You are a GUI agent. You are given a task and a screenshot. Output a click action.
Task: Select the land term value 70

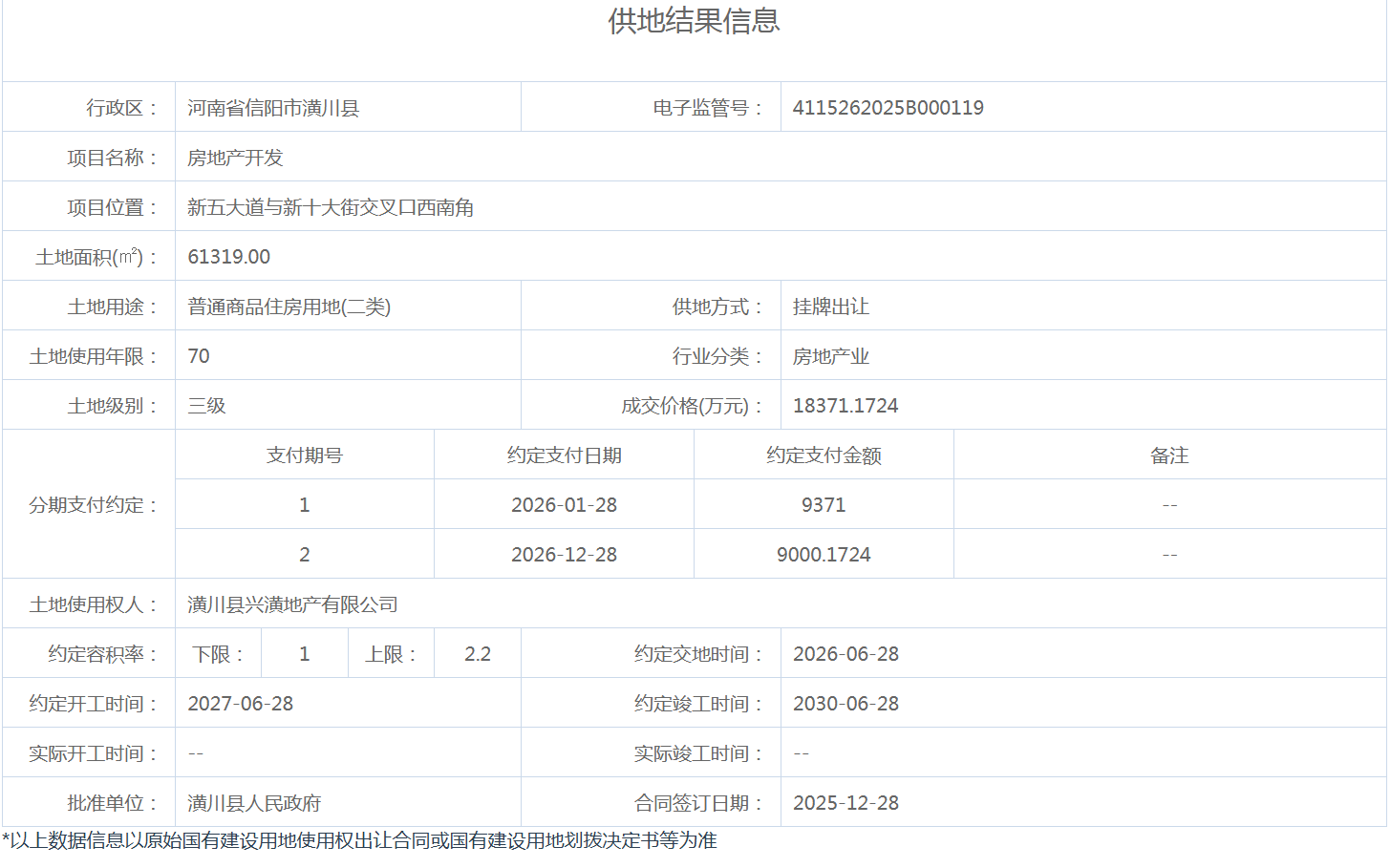pos(199,356)
